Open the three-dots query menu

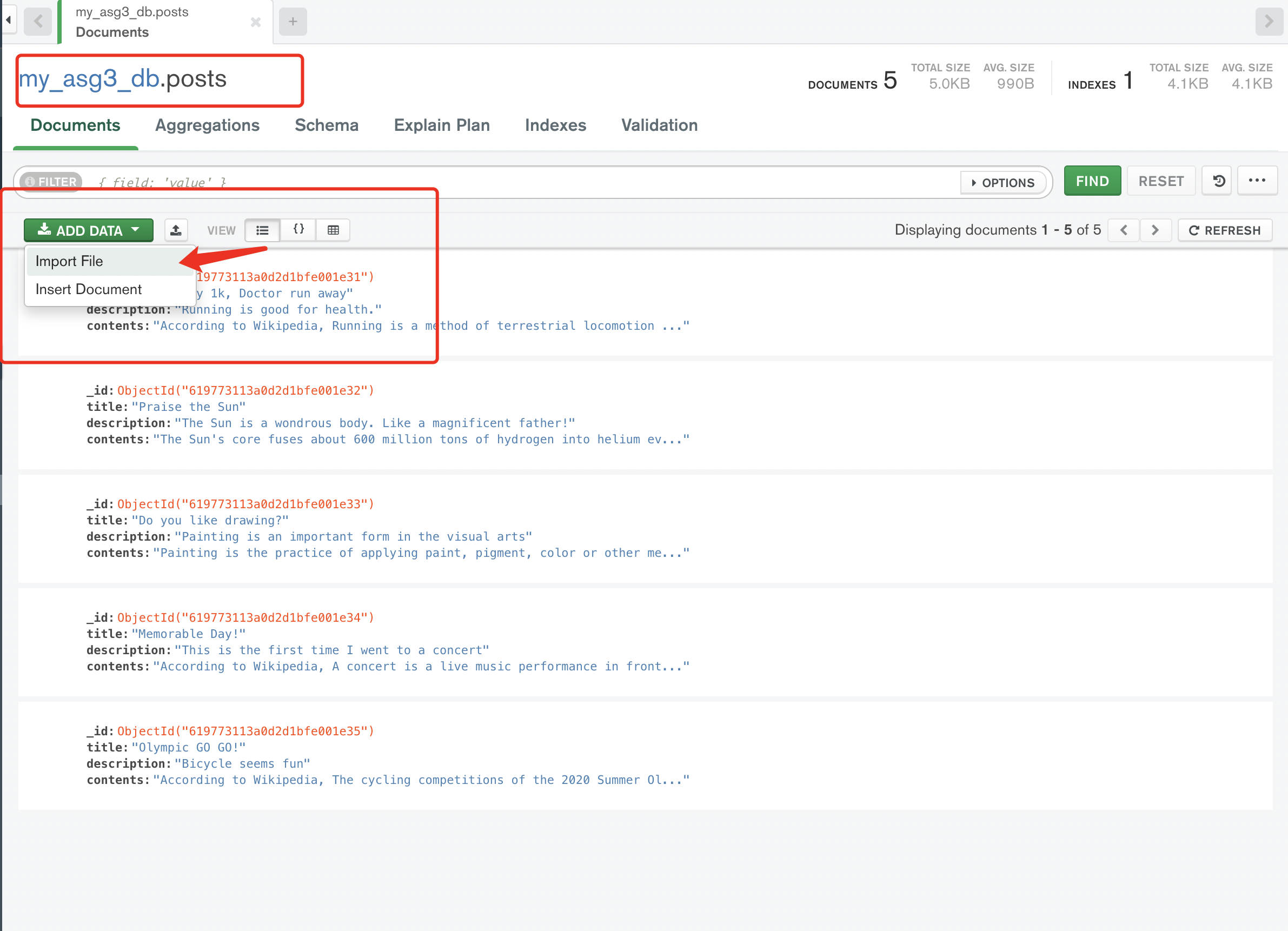tap(1257, 181)
